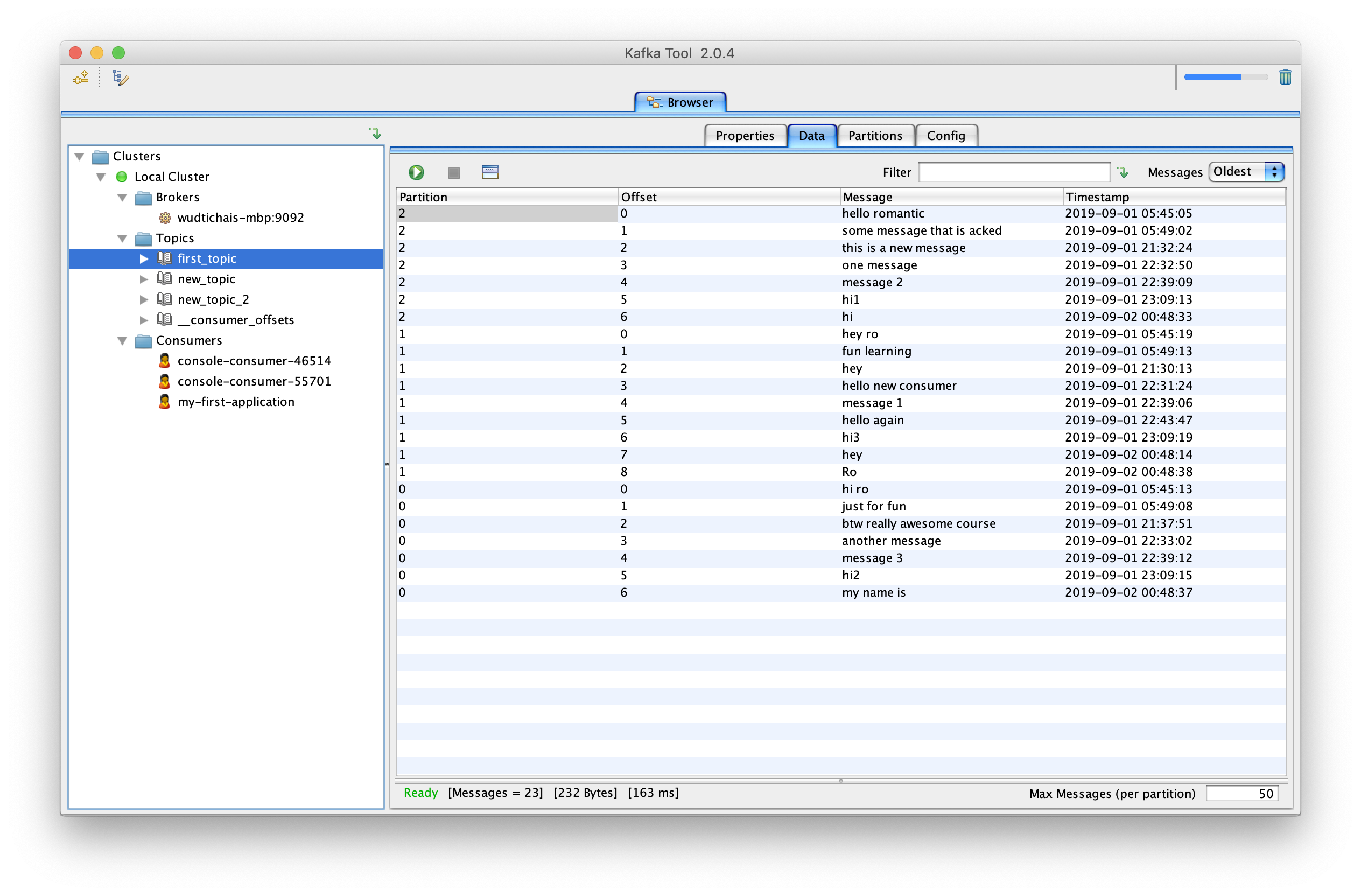Click timestamp 2019-09-02 00:48:38
The image size is (1361, 896).
(x=1128, y=472)
